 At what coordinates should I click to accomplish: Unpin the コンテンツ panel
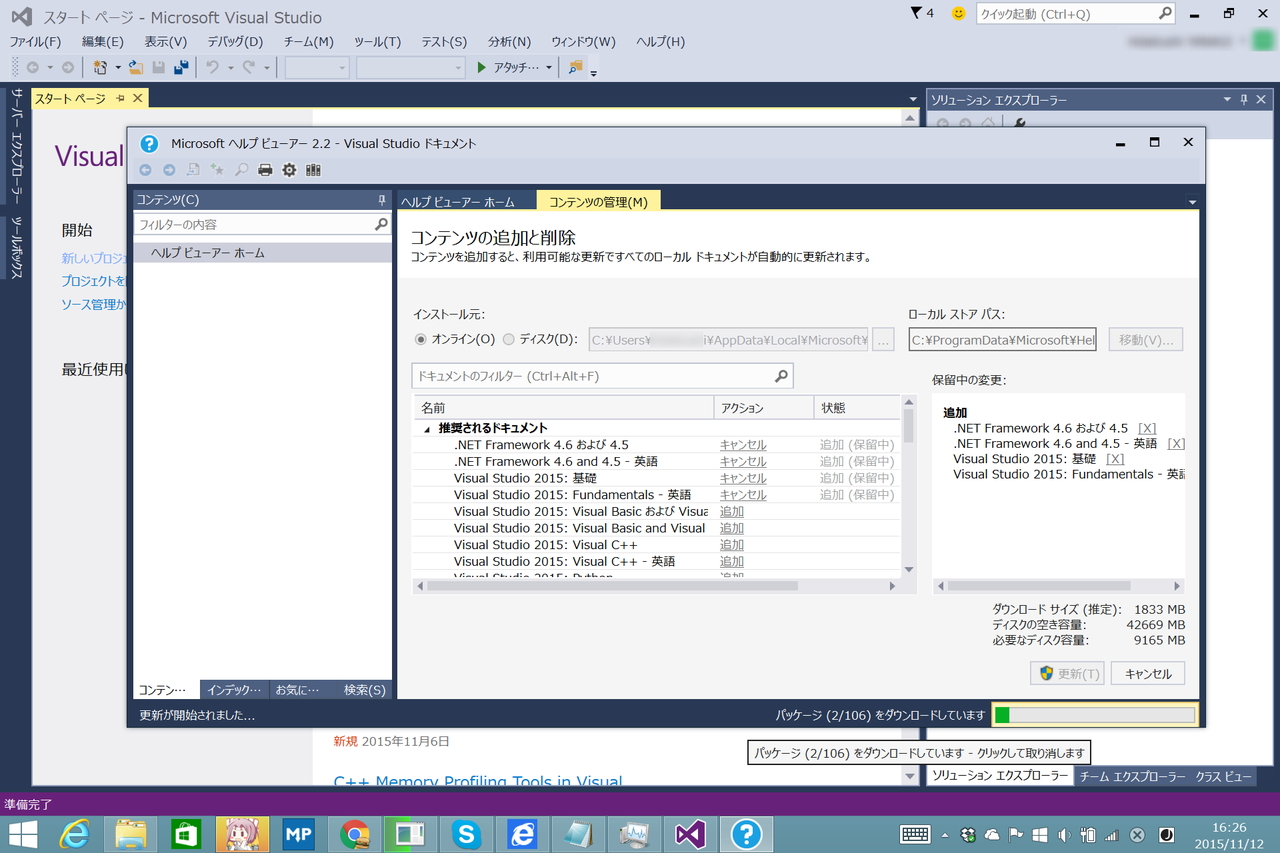click(x=381, y=200)
